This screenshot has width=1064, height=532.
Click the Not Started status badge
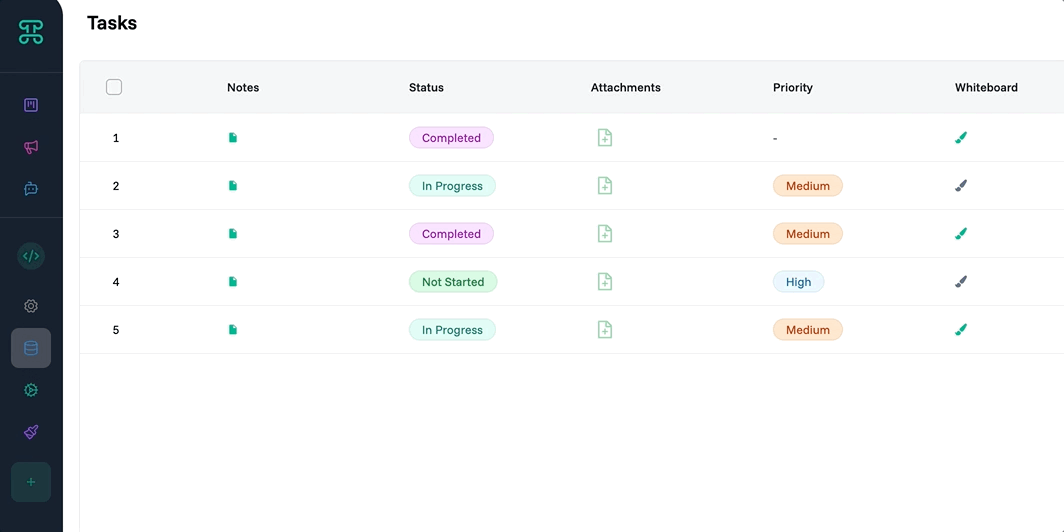[x=453, y=282]
